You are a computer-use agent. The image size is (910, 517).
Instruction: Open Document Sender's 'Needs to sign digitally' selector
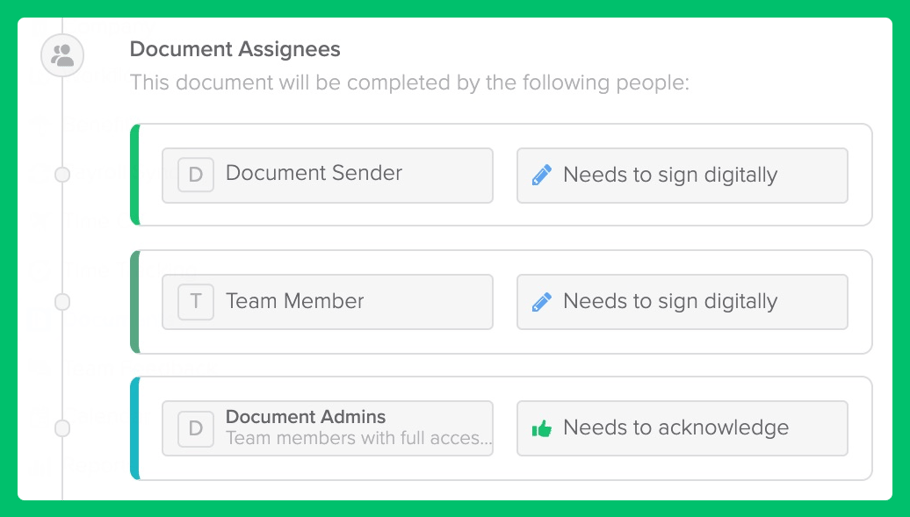682,175
